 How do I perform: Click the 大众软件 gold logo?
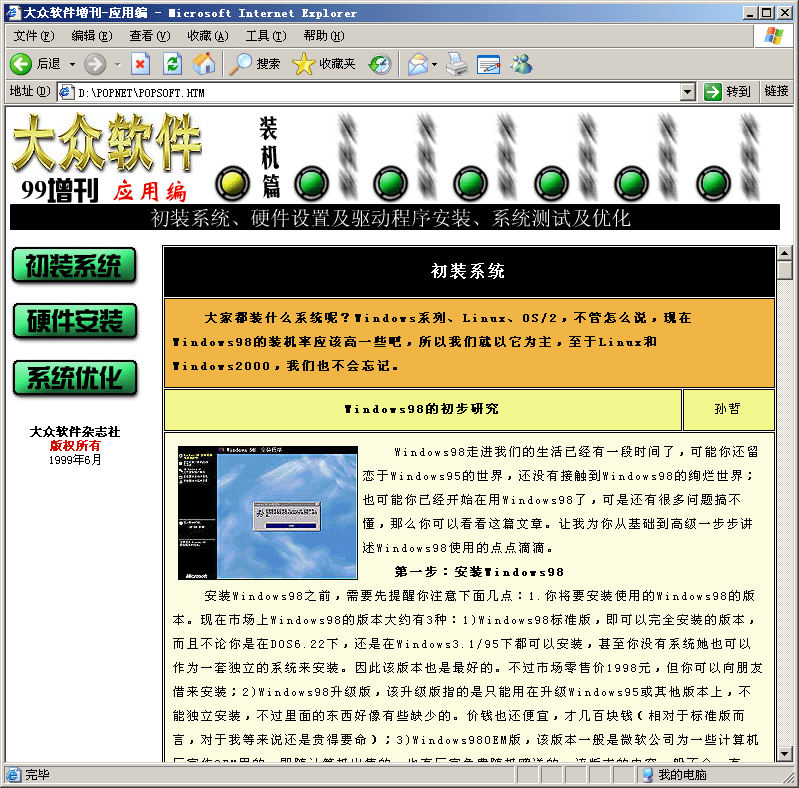tap(107, 143)
